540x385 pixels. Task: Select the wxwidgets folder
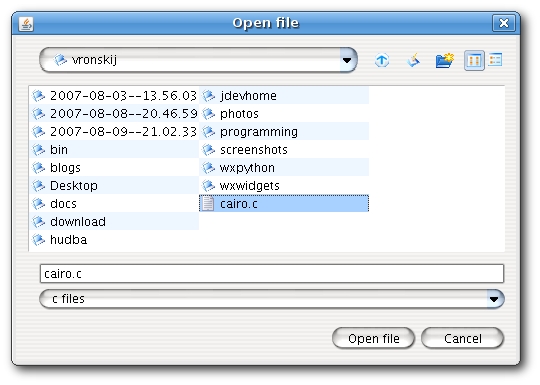(x=284, y=186)
